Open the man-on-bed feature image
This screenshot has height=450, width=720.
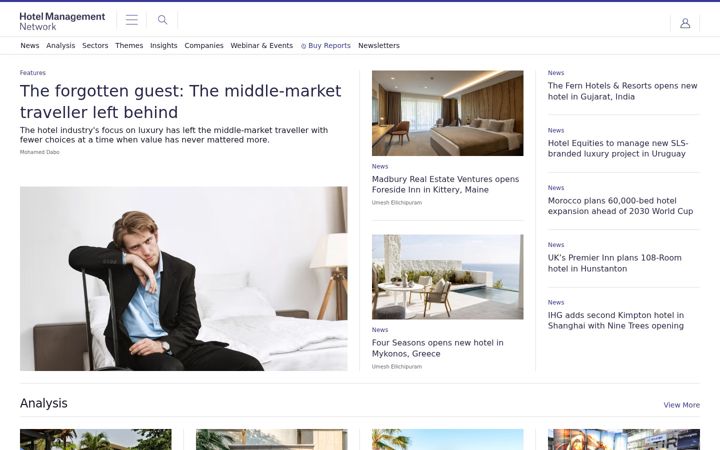tap(184, 278)
